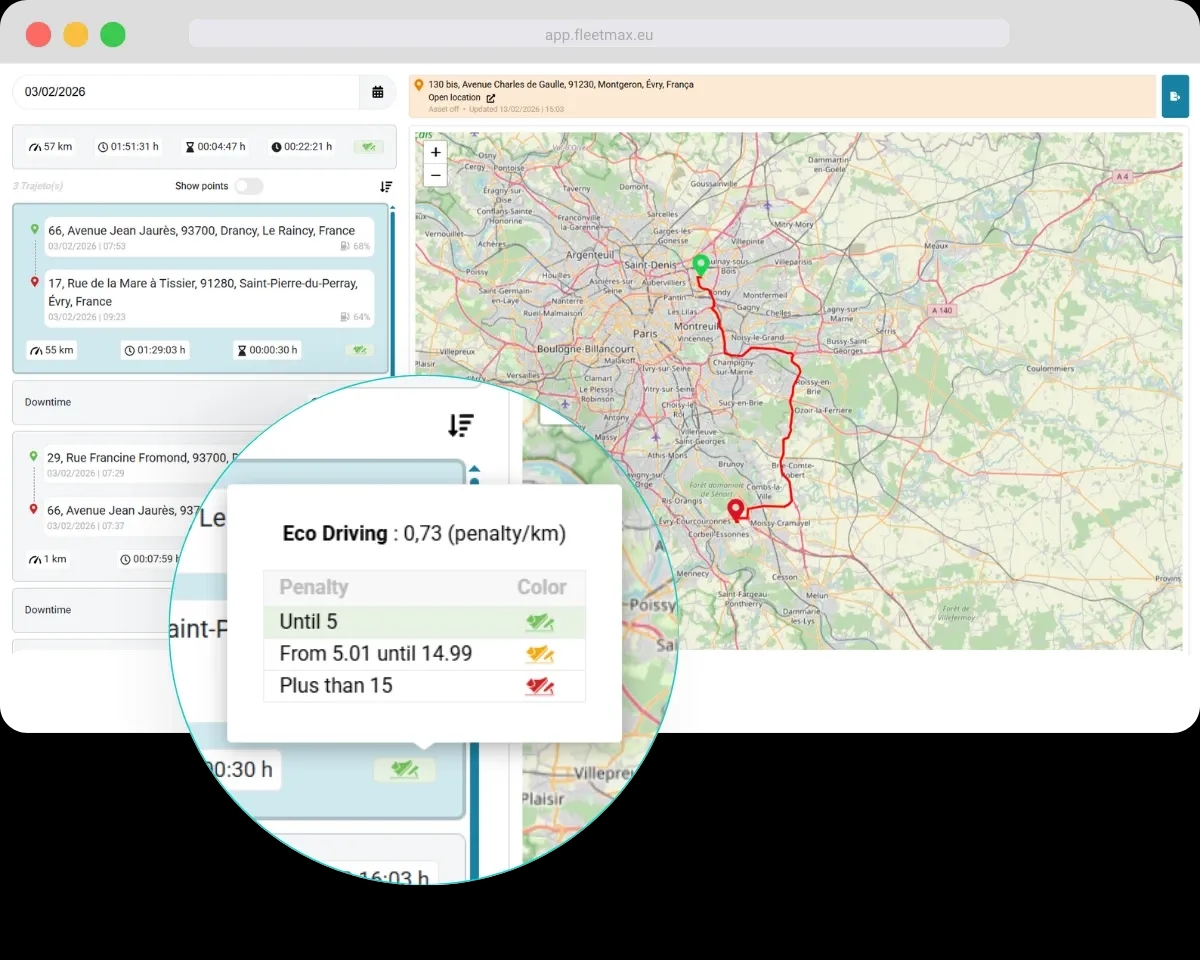Open location external-link icon
The image size is (1200, 960).
point(490,98)
